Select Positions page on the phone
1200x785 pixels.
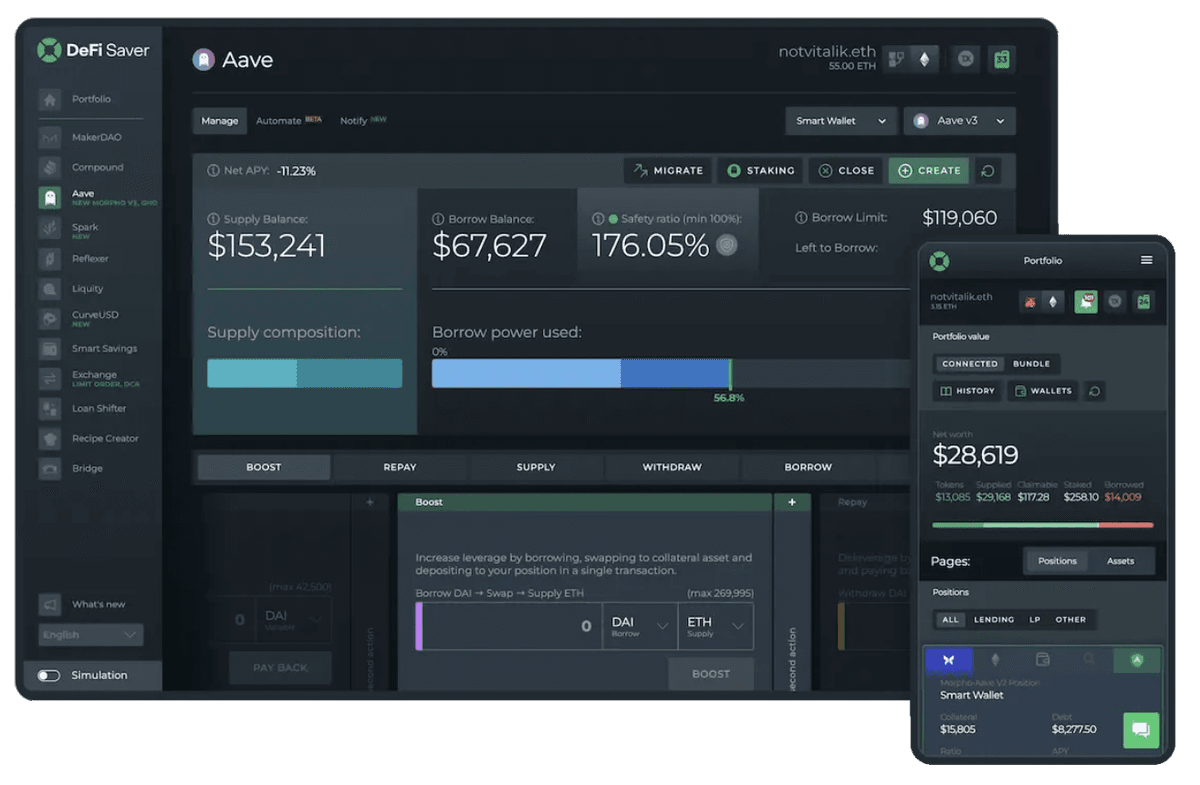[1057, 561]
